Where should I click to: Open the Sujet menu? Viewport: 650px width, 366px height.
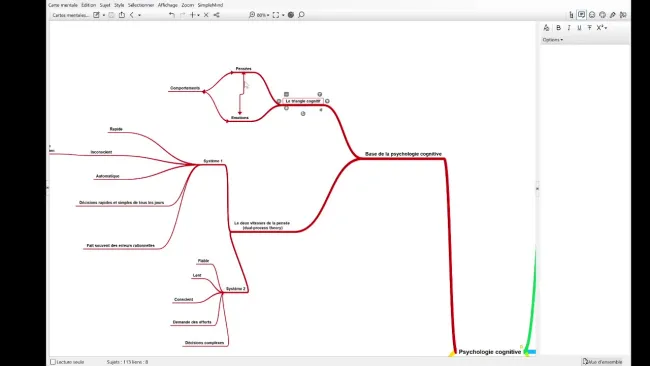pyautogui.click(x=105, y=5)
